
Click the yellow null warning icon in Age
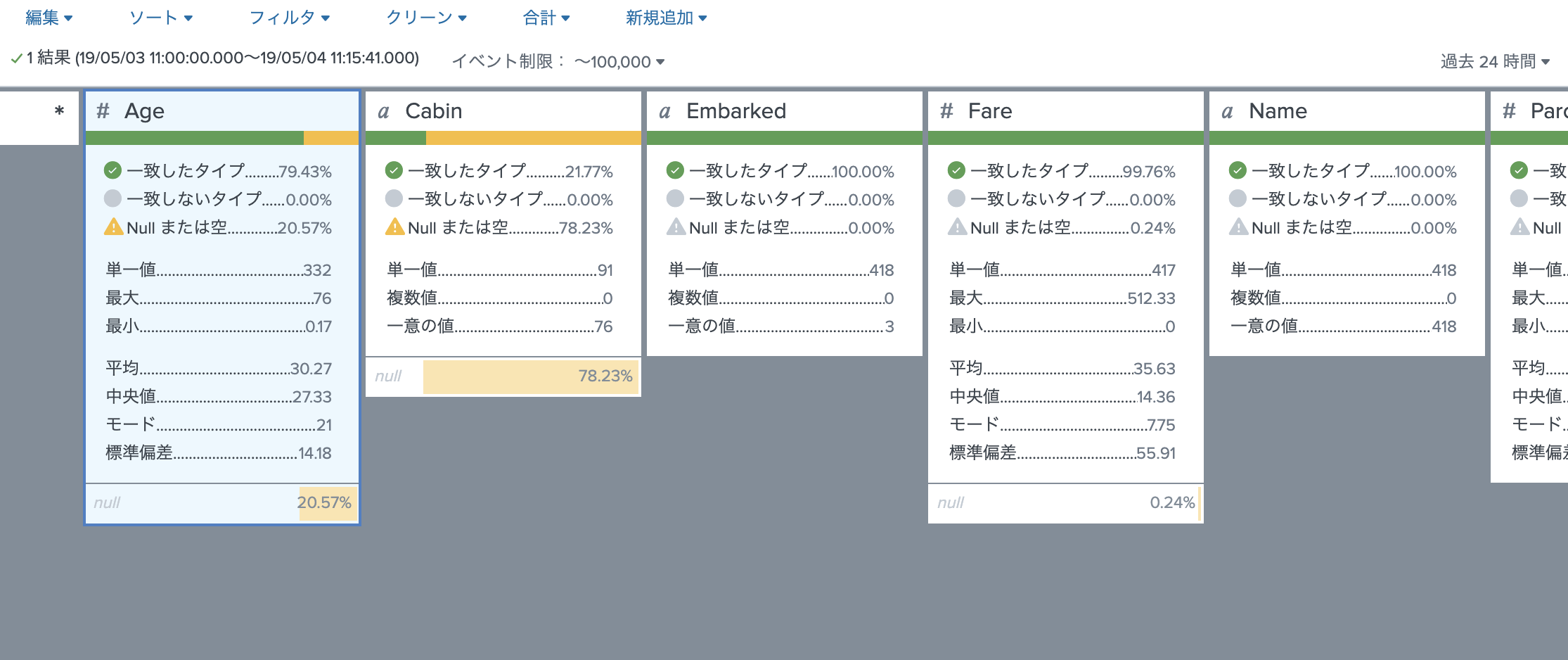[113, 227]
